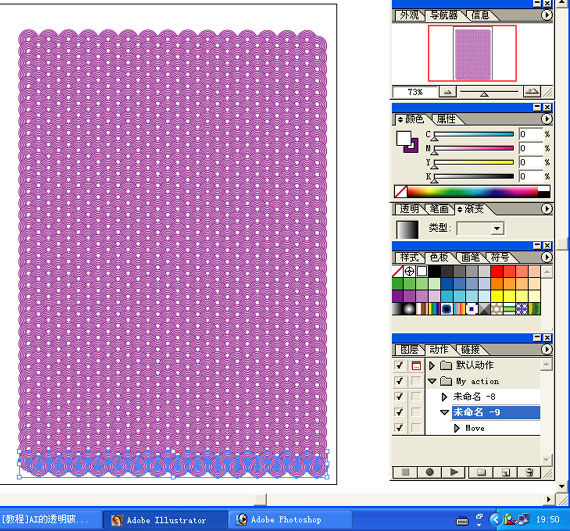The width and height of the screenshot is (570, 531).
Task: Select the None swatch in color bar
Action: [401, 192]
